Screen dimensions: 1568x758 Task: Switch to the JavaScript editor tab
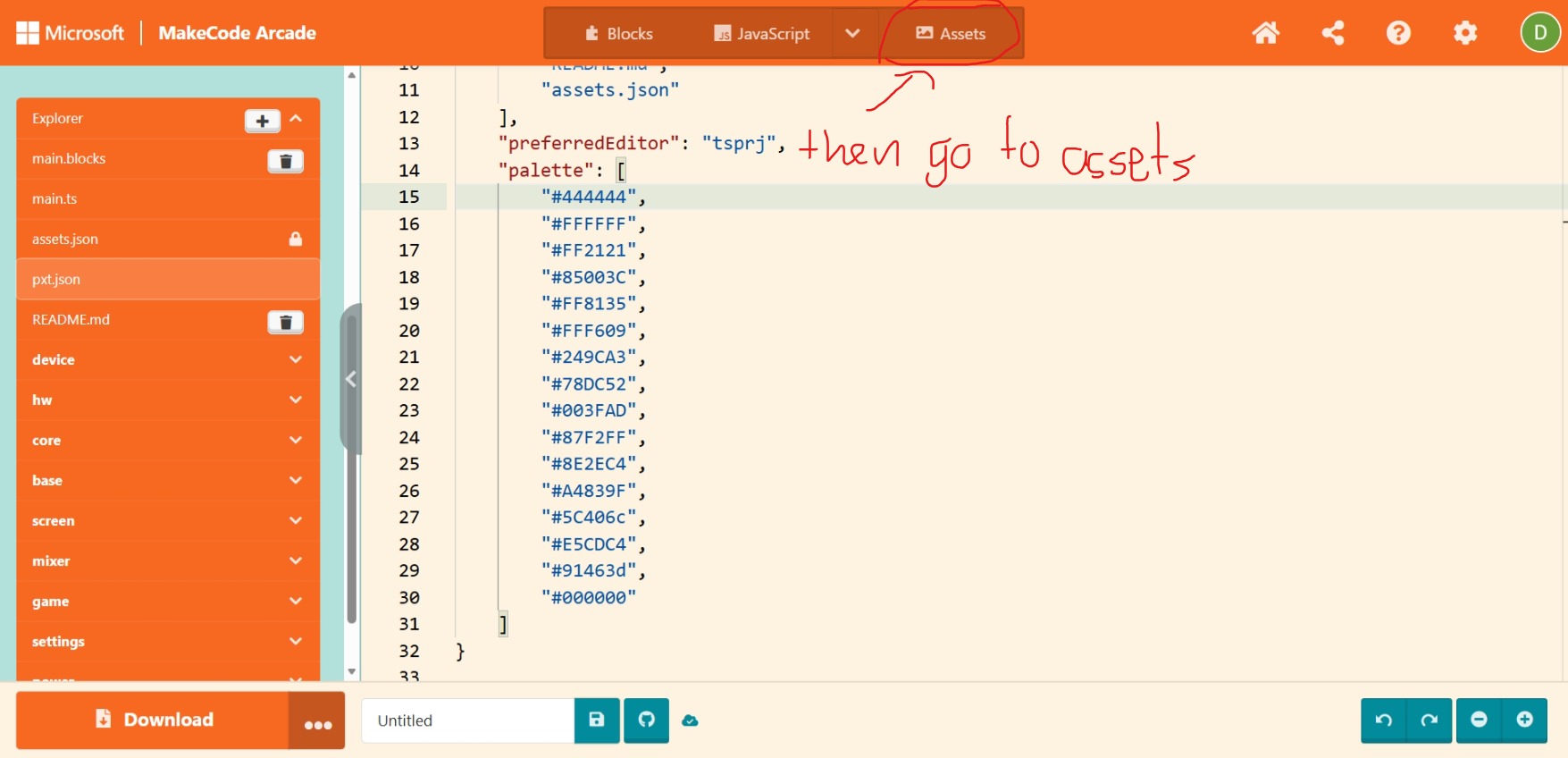tap(761, 33)
